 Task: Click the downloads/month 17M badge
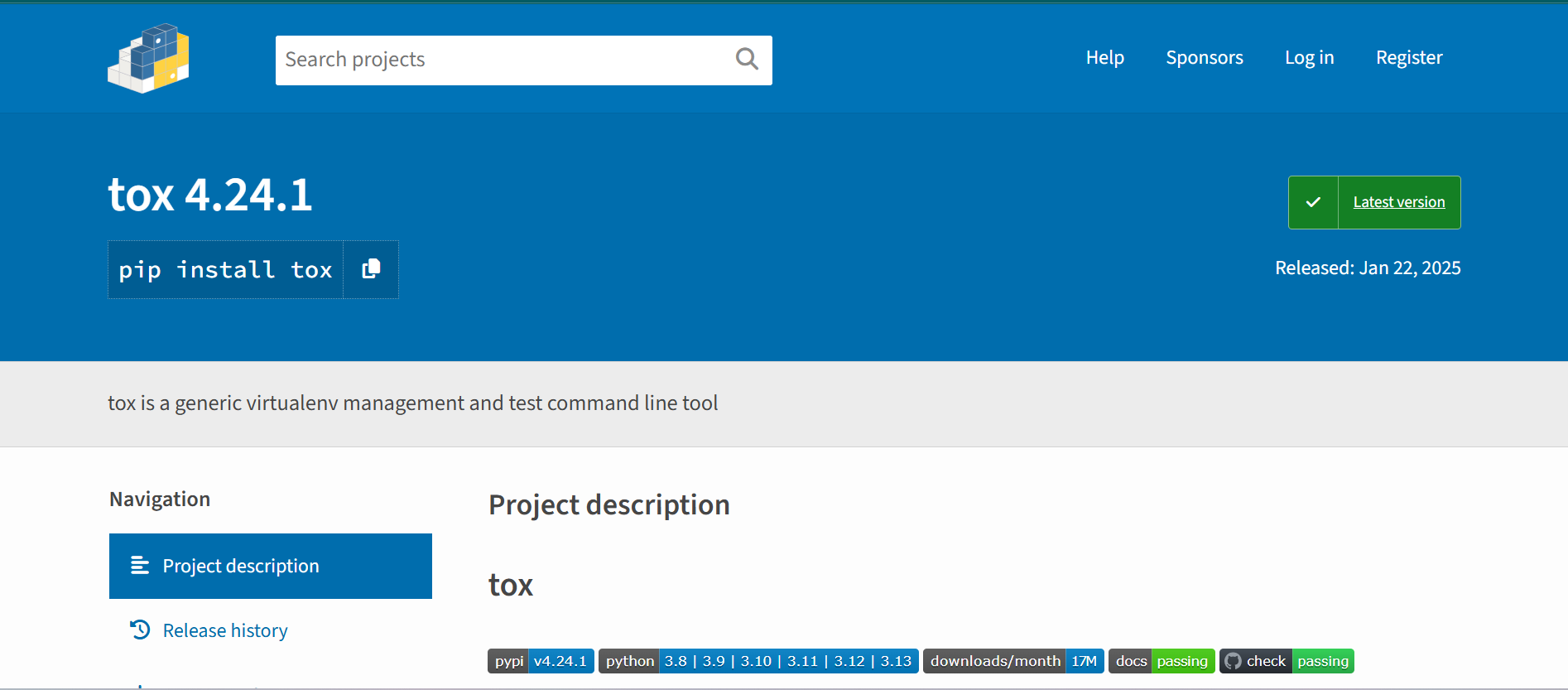[x=1013, y=661]
